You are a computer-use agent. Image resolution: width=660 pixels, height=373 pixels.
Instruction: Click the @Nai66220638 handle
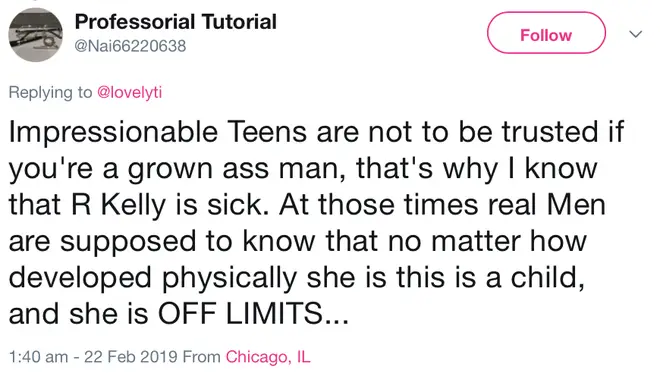[130, 46]
